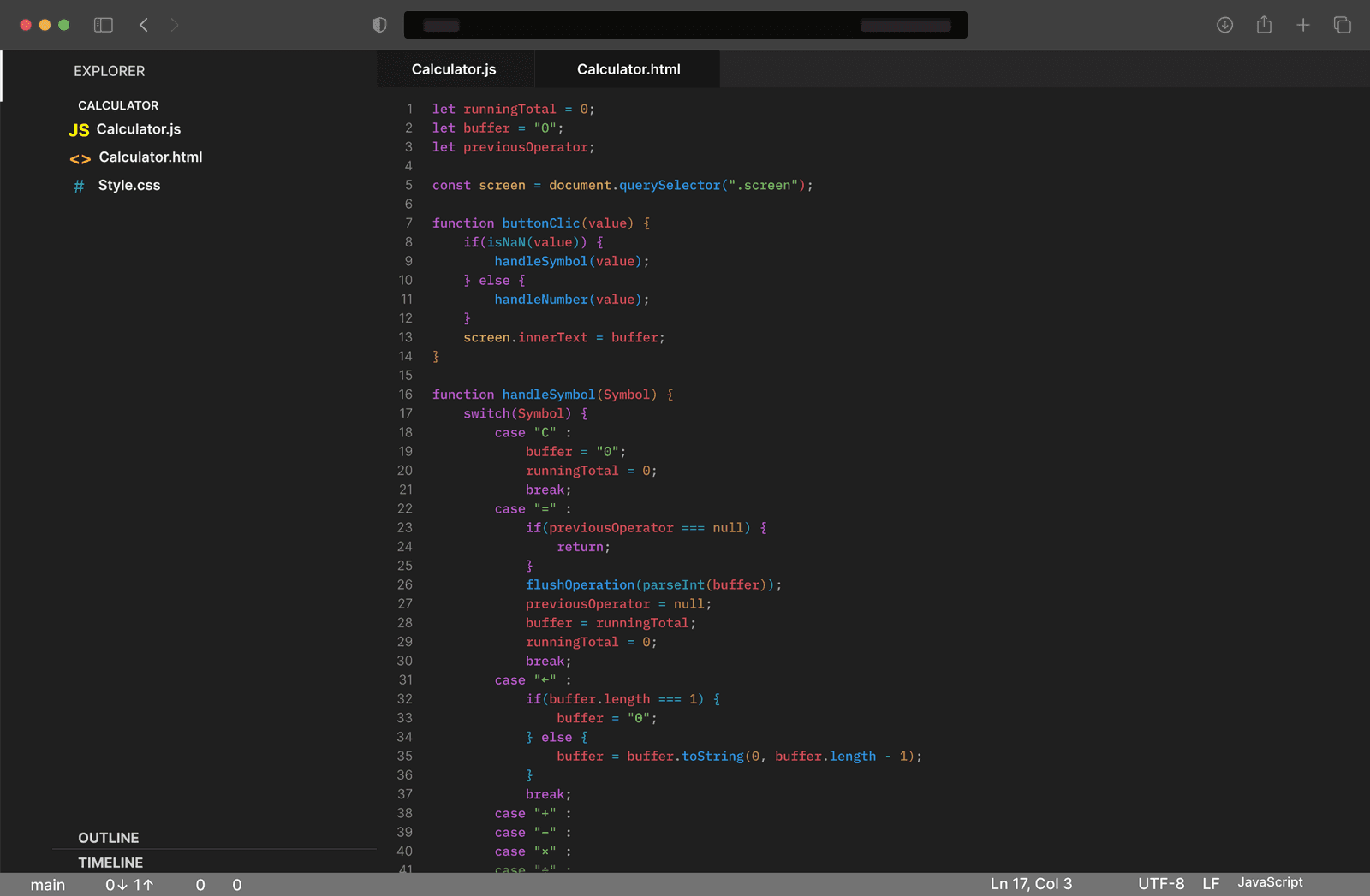Click the main branch indicator
Screen dimensions: 1370x896
[x=48, y=885]
